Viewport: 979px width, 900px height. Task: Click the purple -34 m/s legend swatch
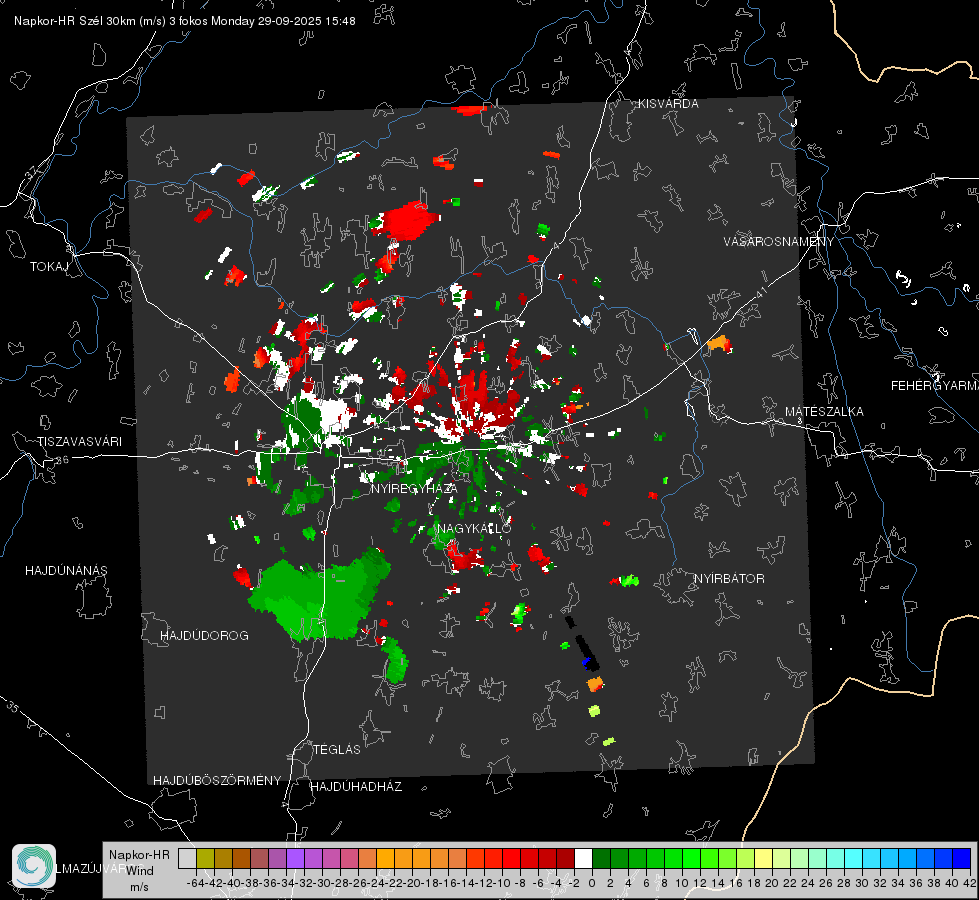click(x=295, y=858)
